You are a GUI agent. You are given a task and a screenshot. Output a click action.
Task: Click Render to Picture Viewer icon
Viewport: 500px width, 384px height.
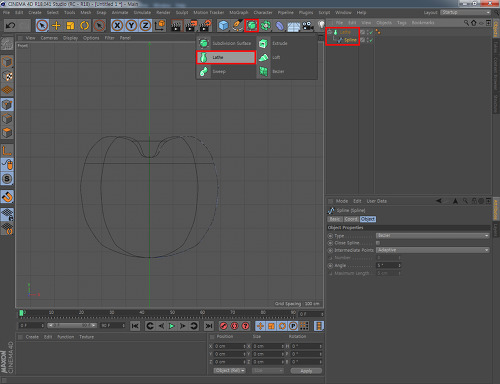(191, 25)
